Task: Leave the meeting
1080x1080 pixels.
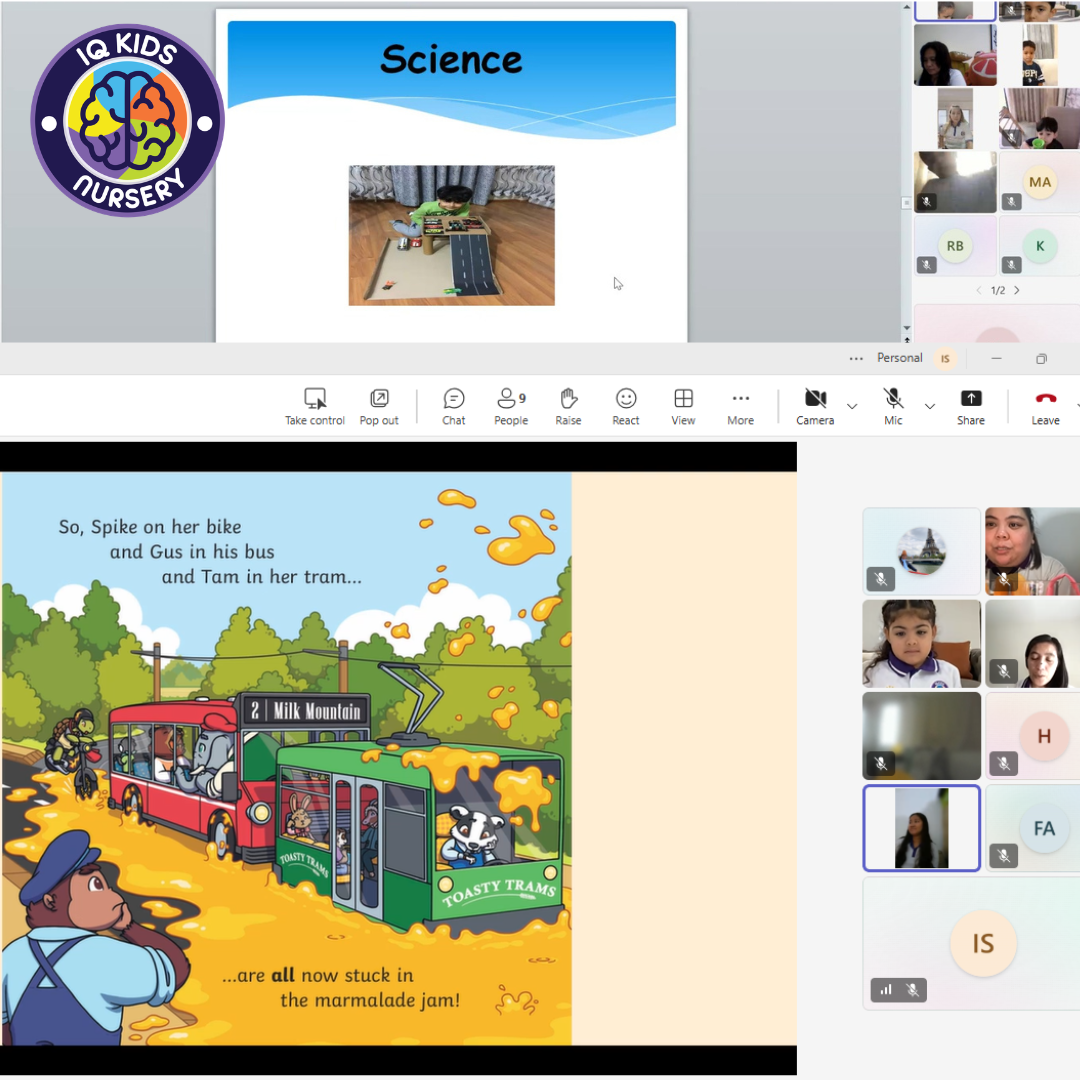Action: point(1045,406)
